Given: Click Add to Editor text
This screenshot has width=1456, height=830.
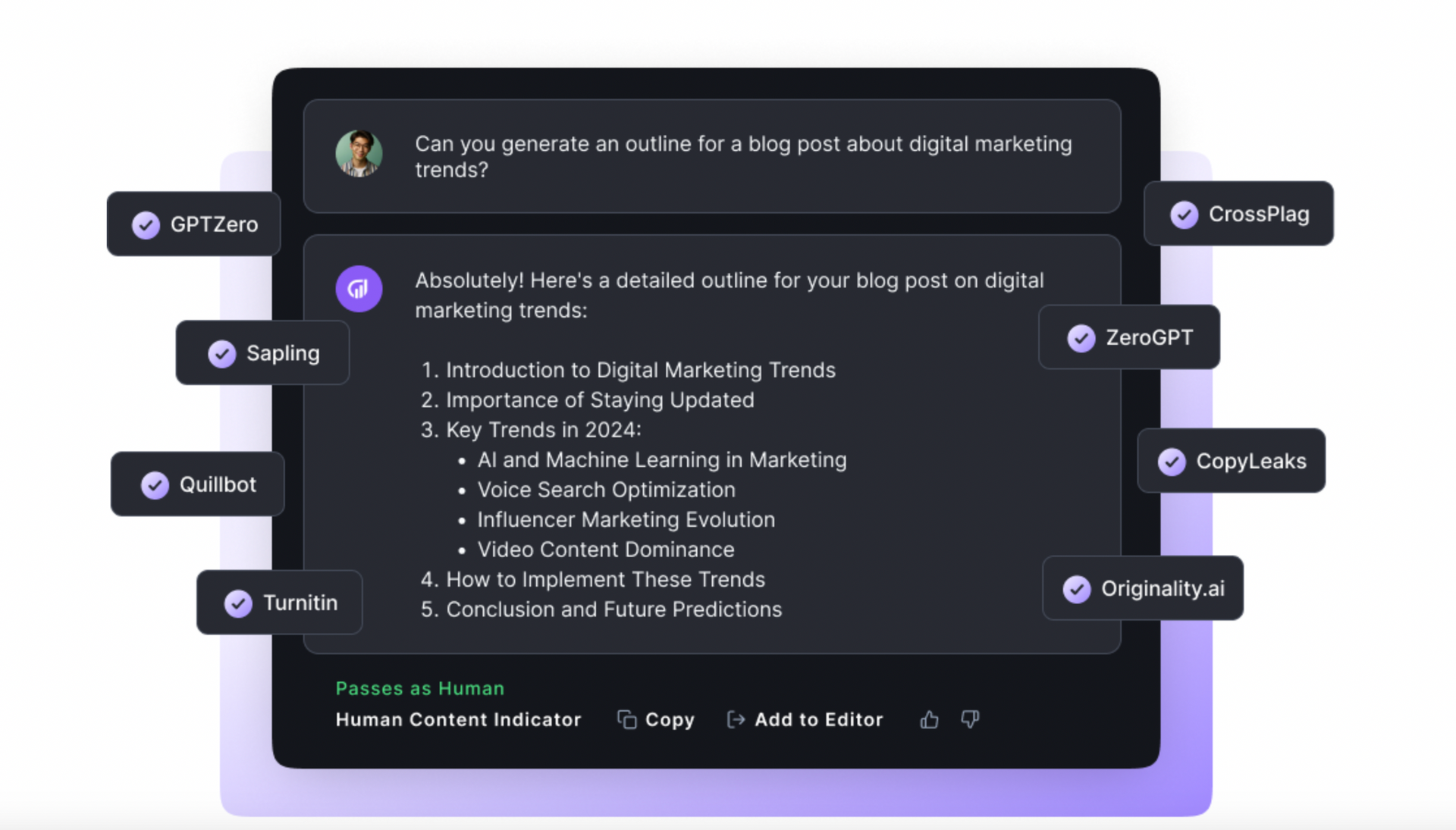Looking at the screenshot, I should pos(819,720).
